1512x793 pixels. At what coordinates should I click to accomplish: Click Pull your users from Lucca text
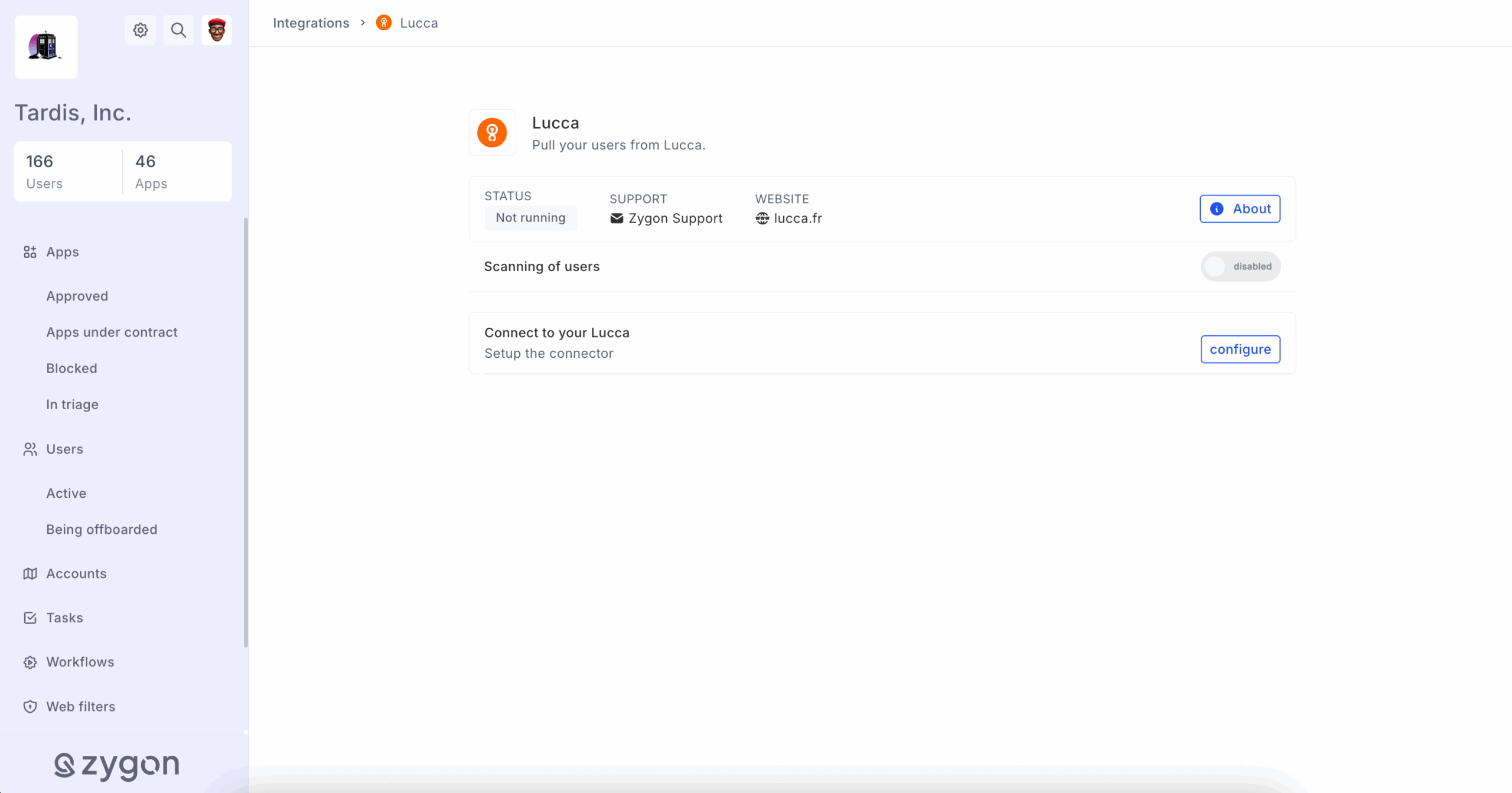click(618, 145)
